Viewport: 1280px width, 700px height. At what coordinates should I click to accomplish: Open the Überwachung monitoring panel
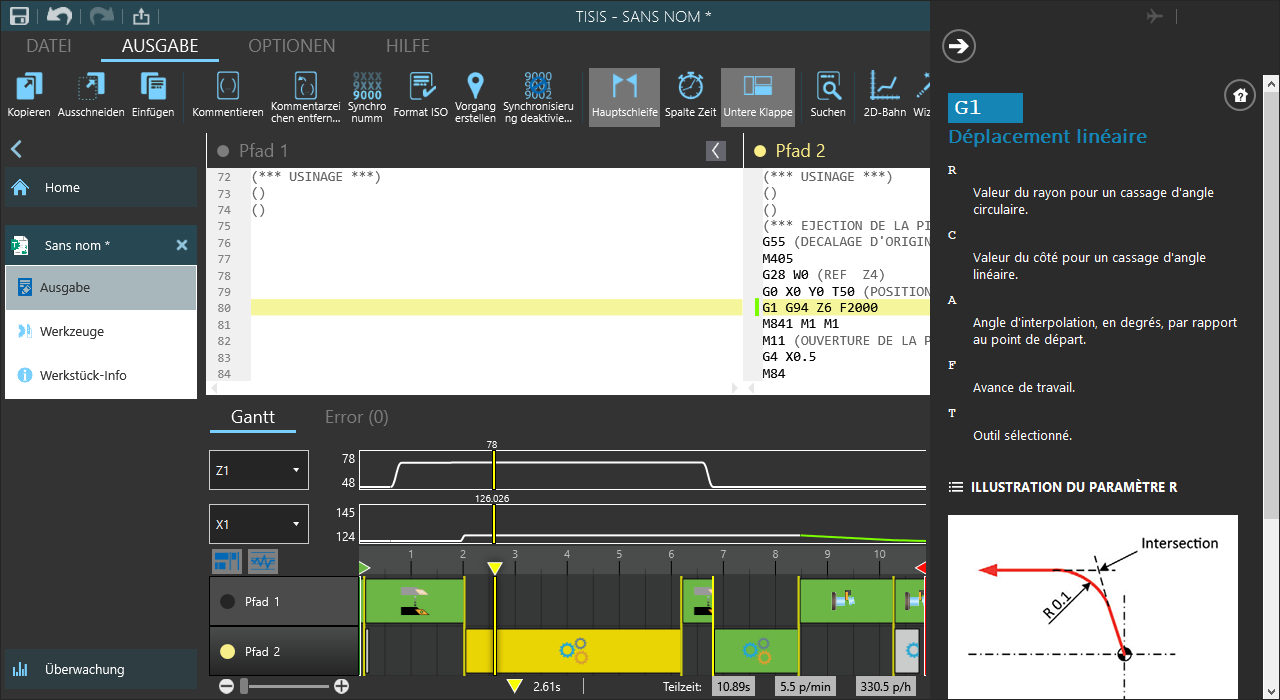[x=84, y=669]
